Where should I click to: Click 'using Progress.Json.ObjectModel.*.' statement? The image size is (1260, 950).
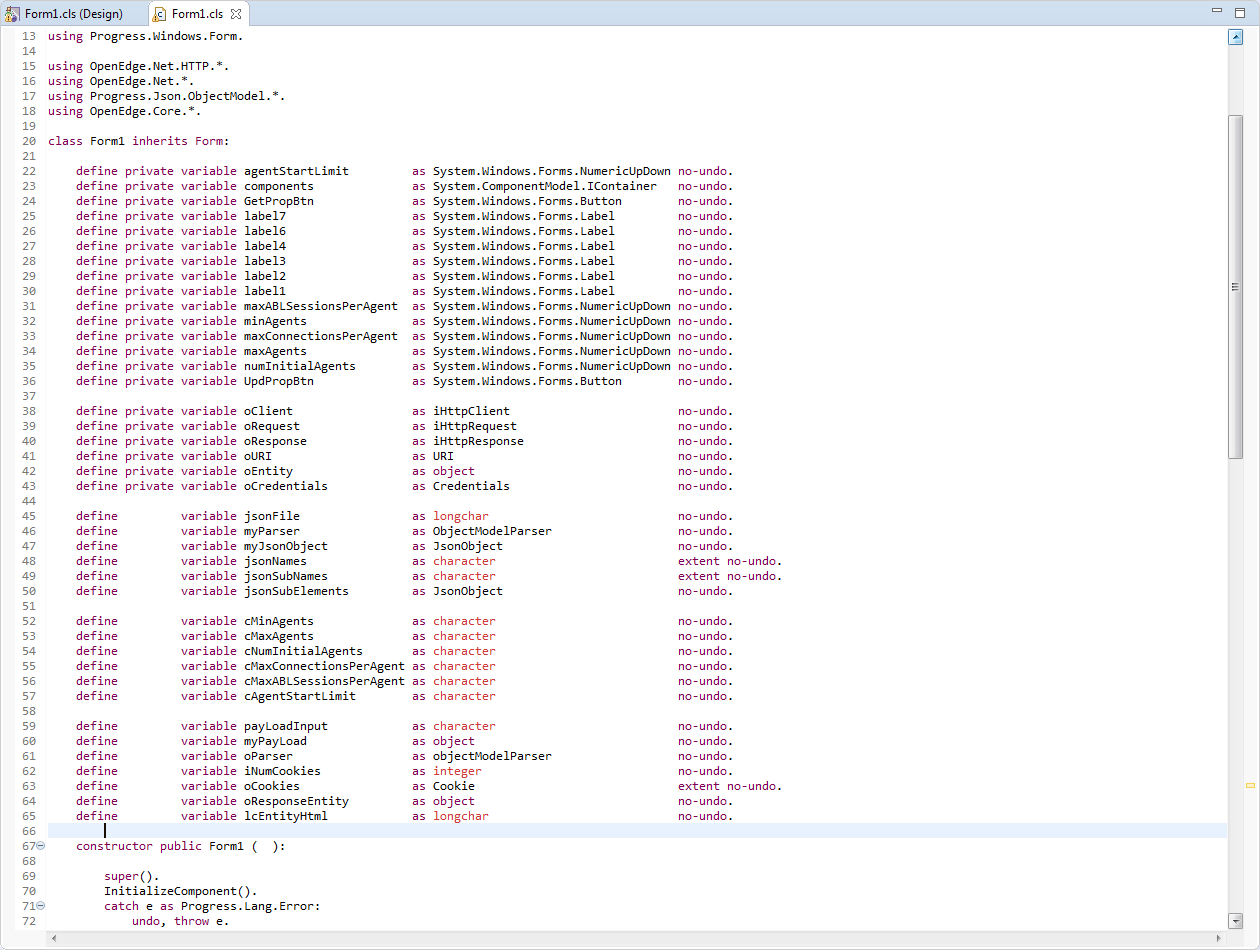[x=167, y=96]
